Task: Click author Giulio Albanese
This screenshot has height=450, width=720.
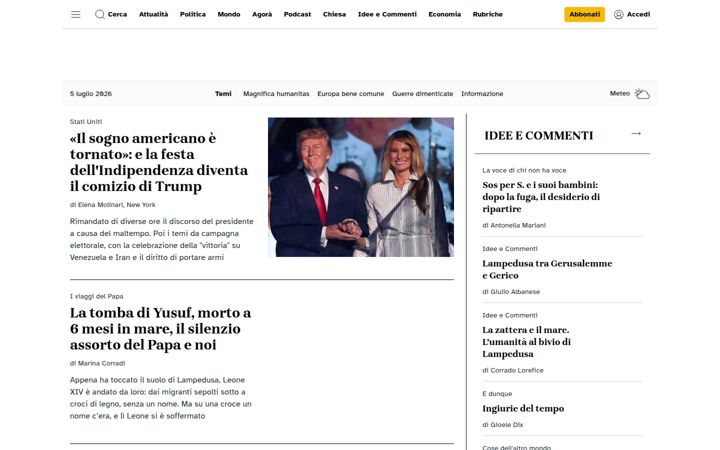Action: [x=511, y=292]
